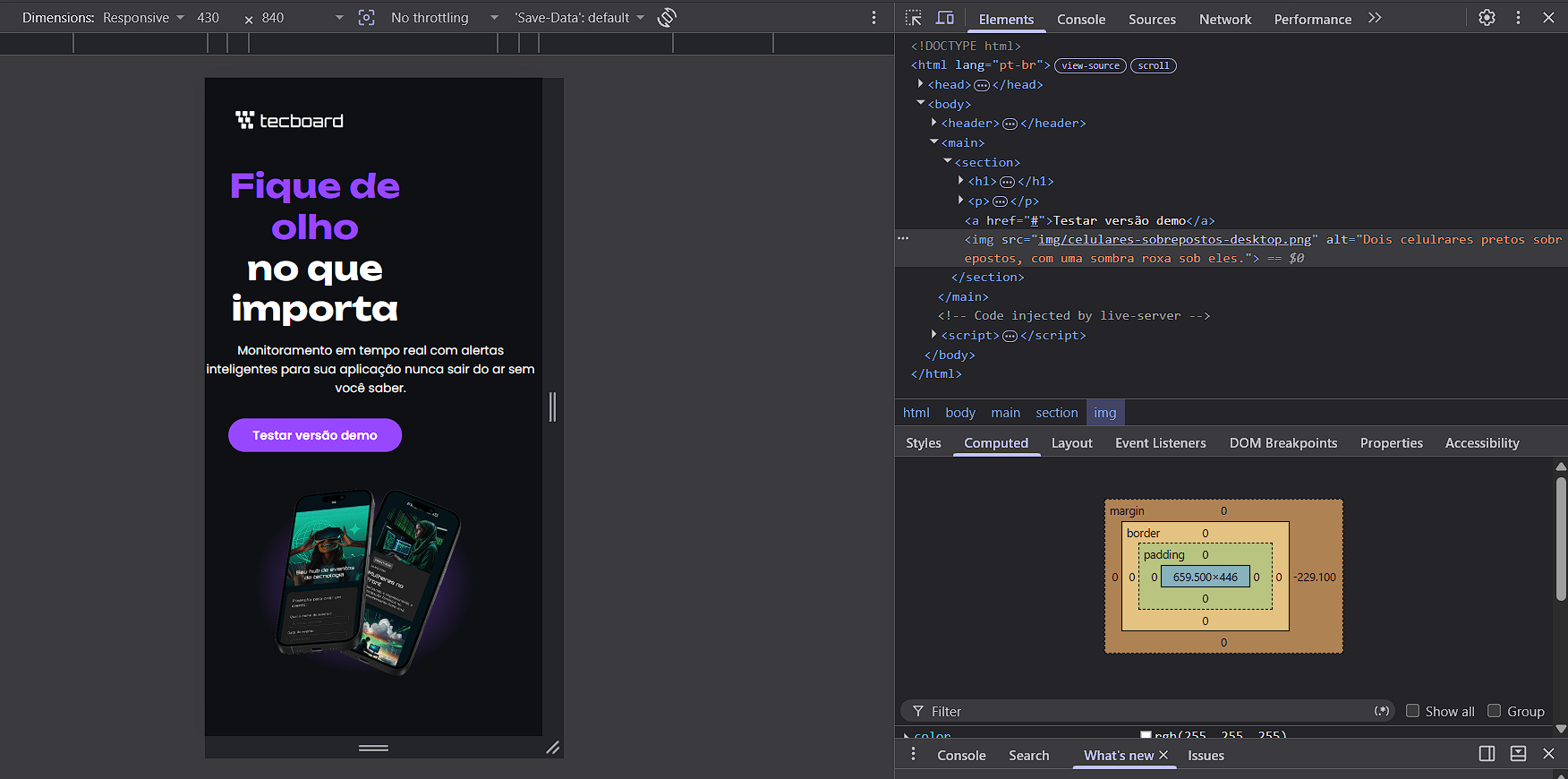Open the Styles pane tab
Viewport: 1568px width, 779px height.
coord(924,442)
